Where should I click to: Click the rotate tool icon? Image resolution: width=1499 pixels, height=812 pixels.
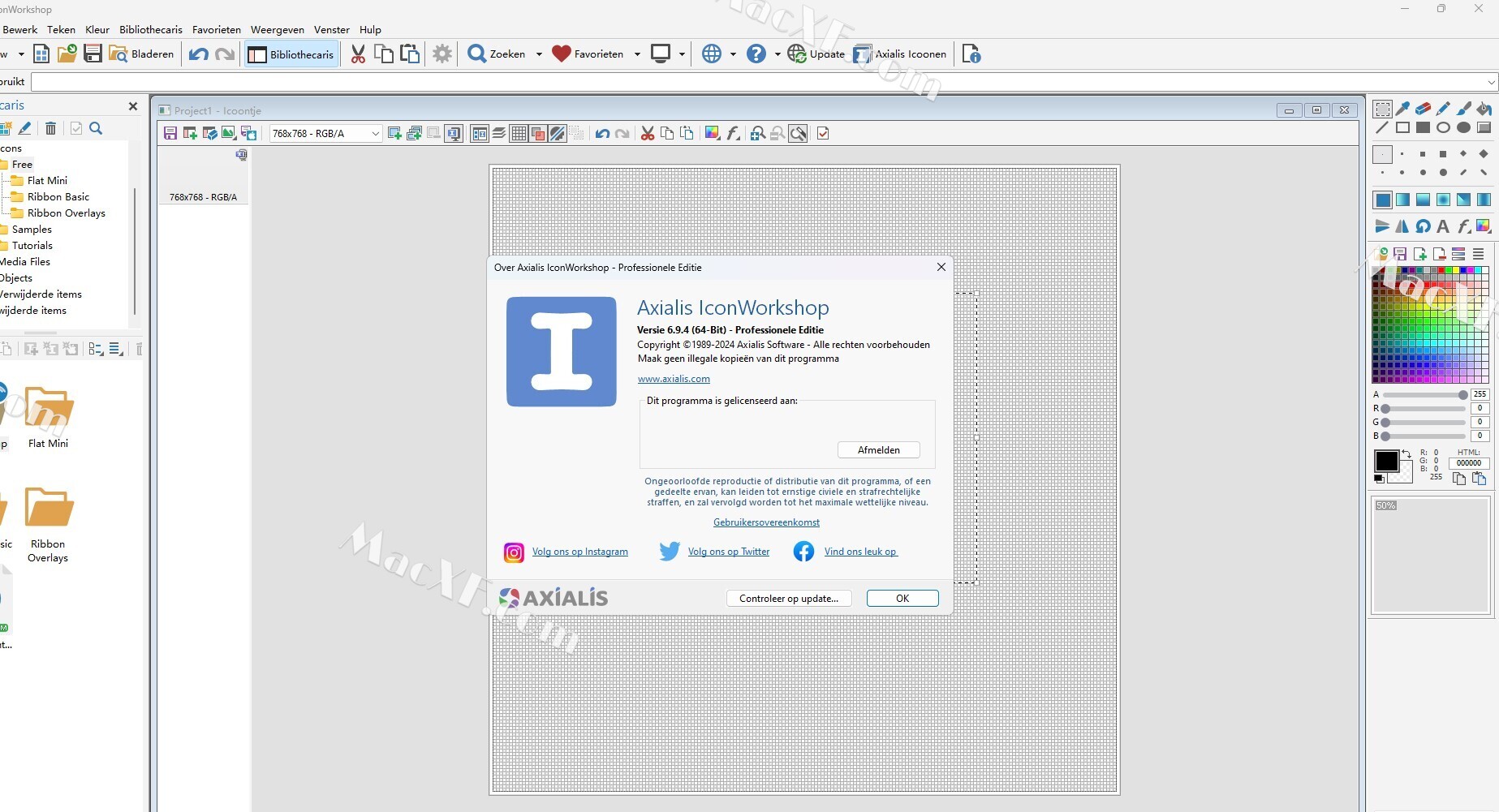coord(1423,226)
